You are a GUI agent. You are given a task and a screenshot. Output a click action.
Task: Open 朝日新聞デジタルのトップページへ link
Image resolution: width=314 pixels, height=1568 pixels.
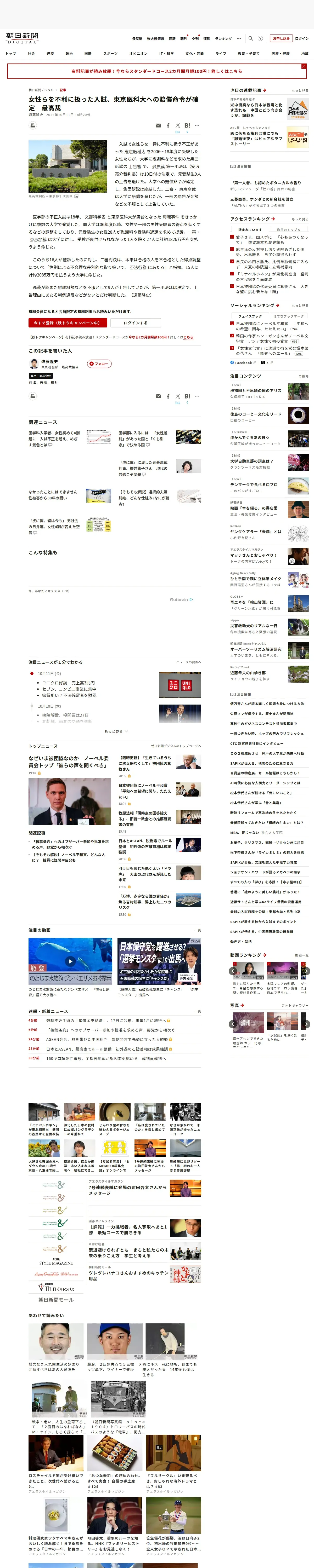click(x=176, y=746)
